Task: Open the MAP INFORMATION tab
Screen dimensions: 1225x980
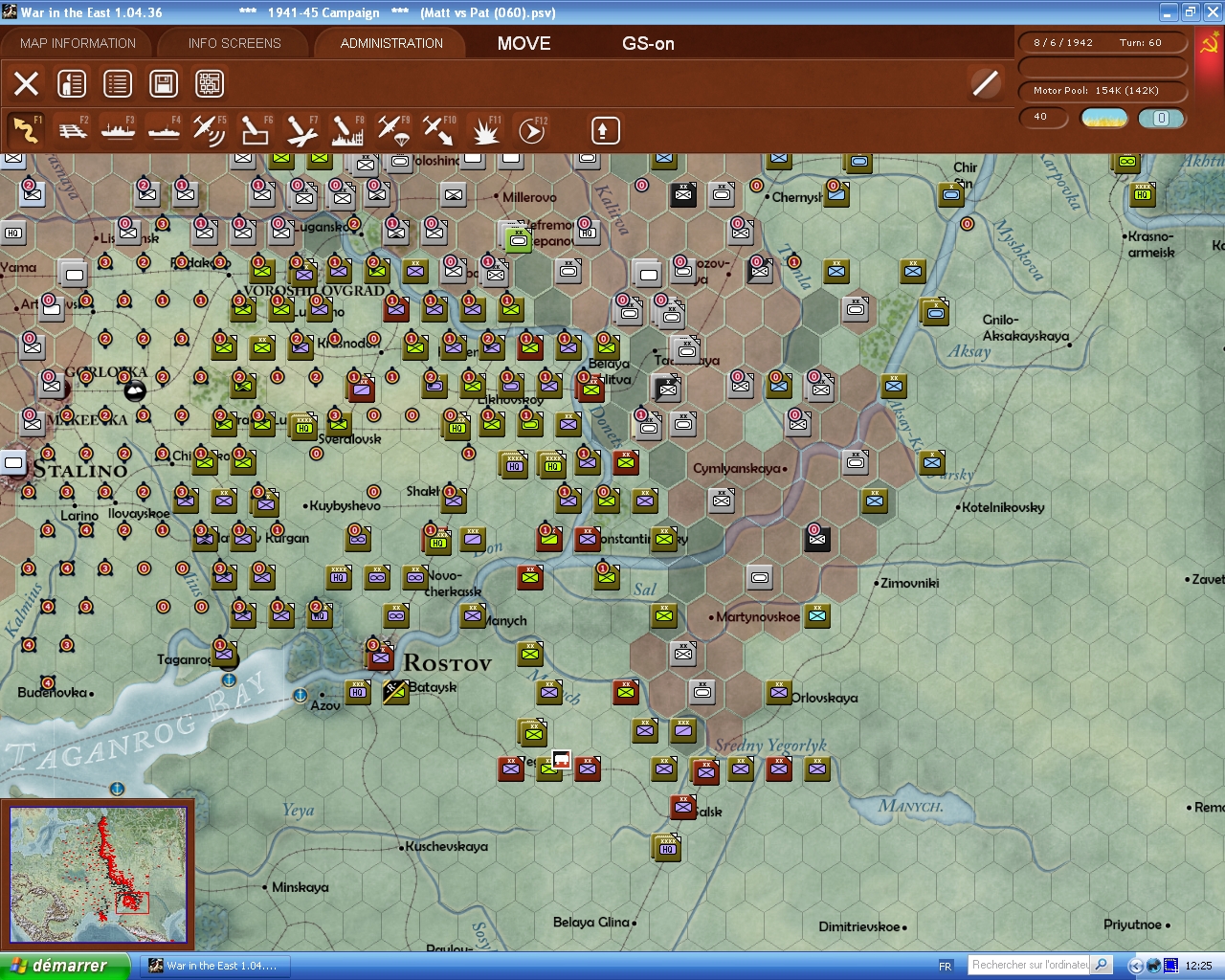Action: tap(78, 43)
